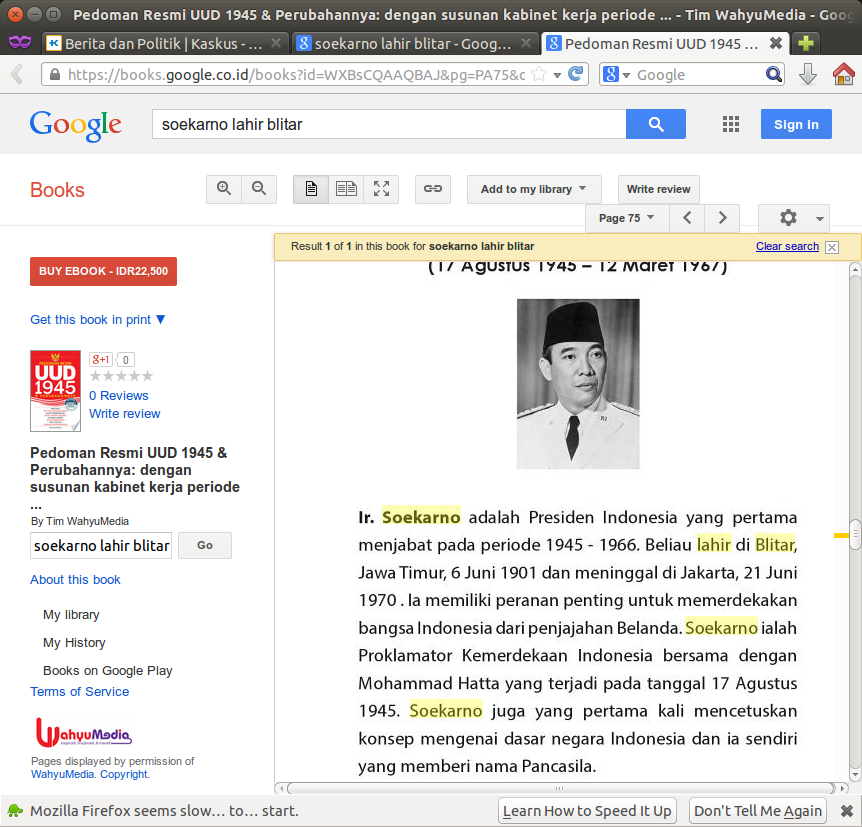Close the Kaskus Berita dan Politik tab

[x=276, y=43]
